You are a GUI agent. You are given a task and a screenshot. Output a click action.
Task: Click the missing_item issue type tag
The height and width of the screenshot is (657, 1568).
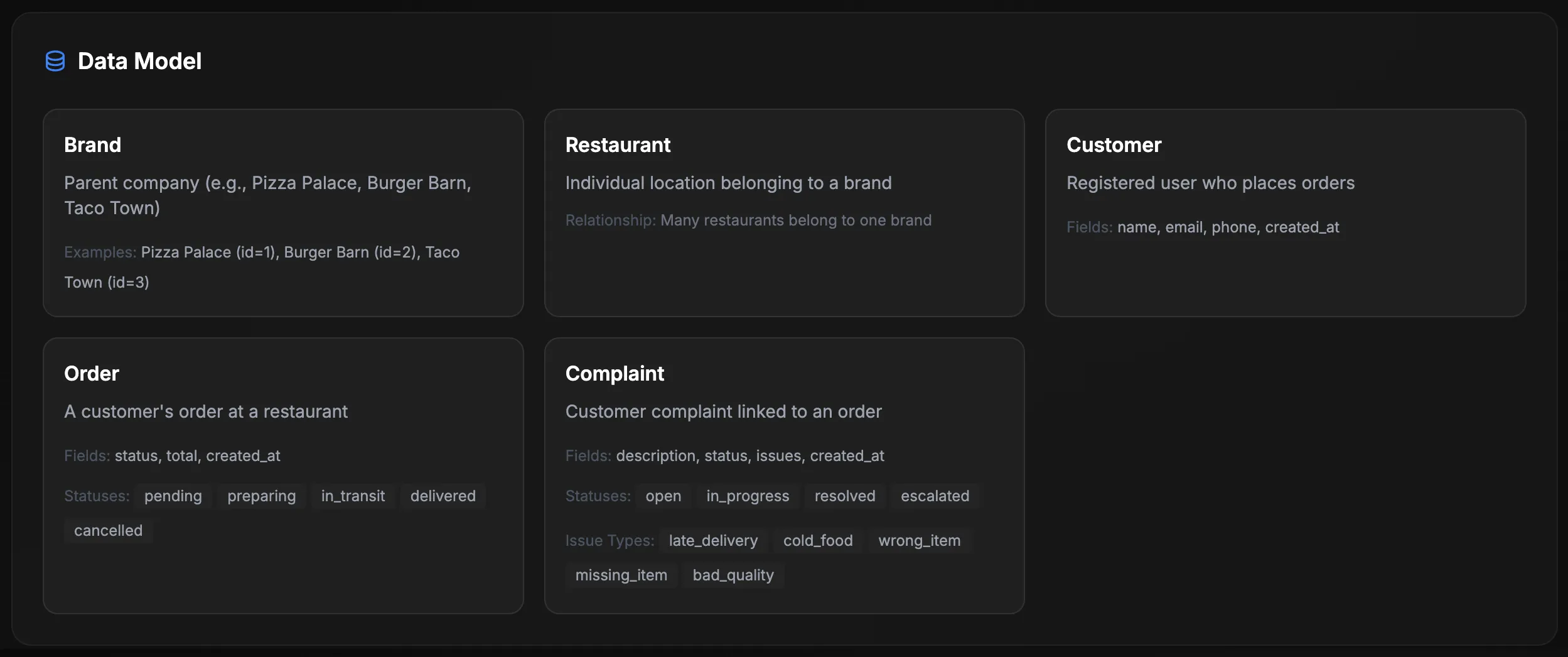point(621,575)
